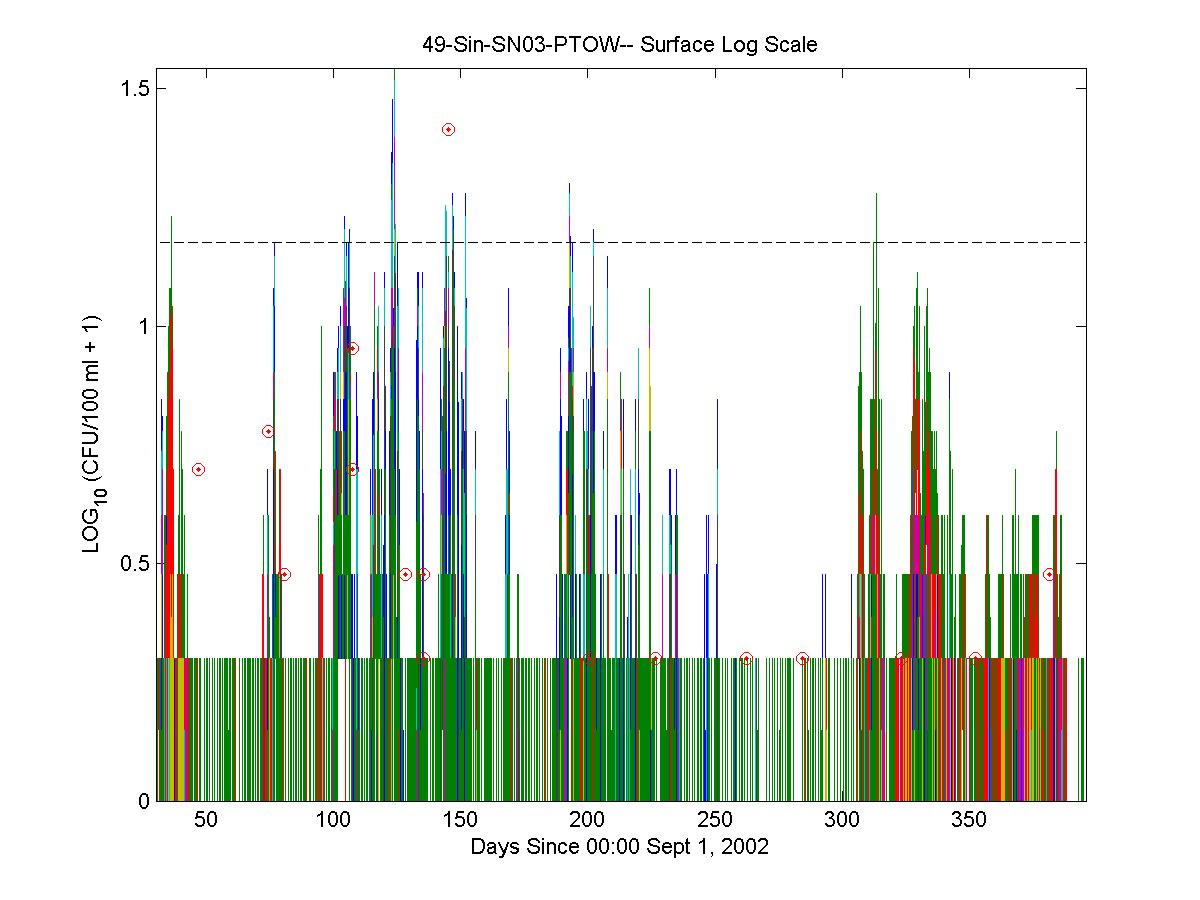The width and height of the screenshot is (1200, 900).
Task: Click the x-axis label "Days Since 00:00 Sept 1, 2002"
Action: pyautogui.click(x=619, y=847)
